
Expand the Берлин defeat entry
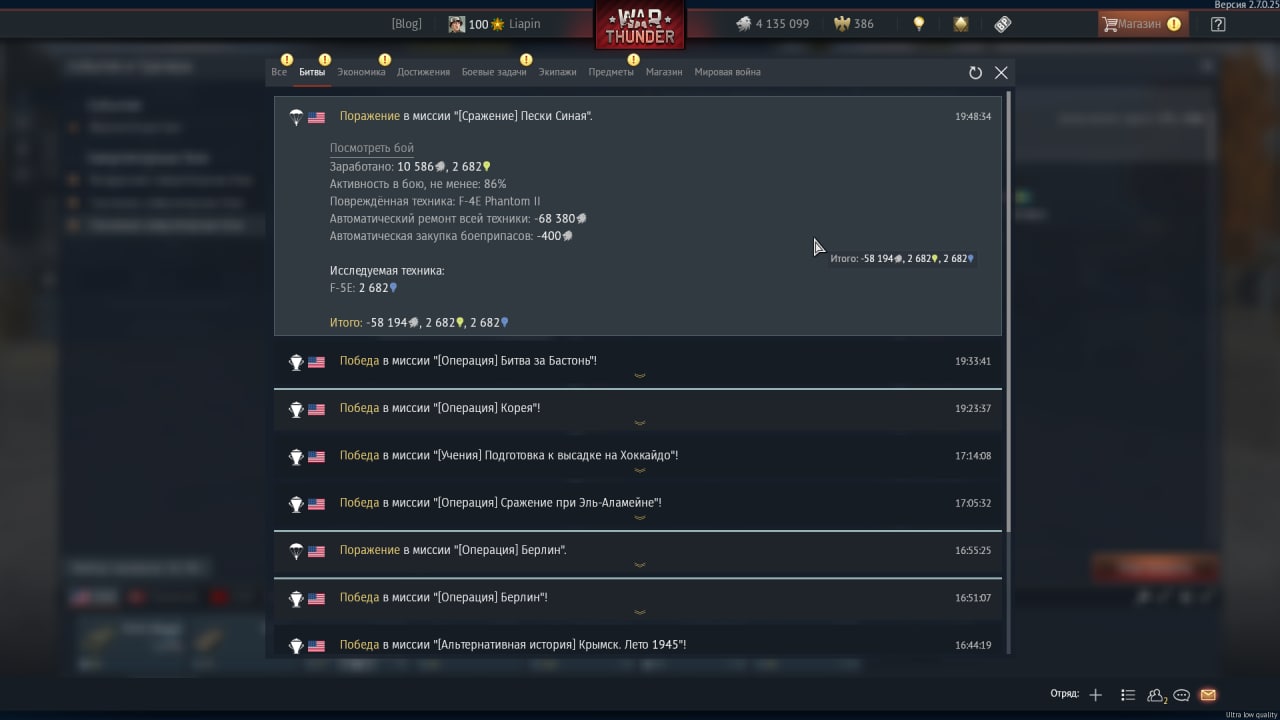[638, 555]
